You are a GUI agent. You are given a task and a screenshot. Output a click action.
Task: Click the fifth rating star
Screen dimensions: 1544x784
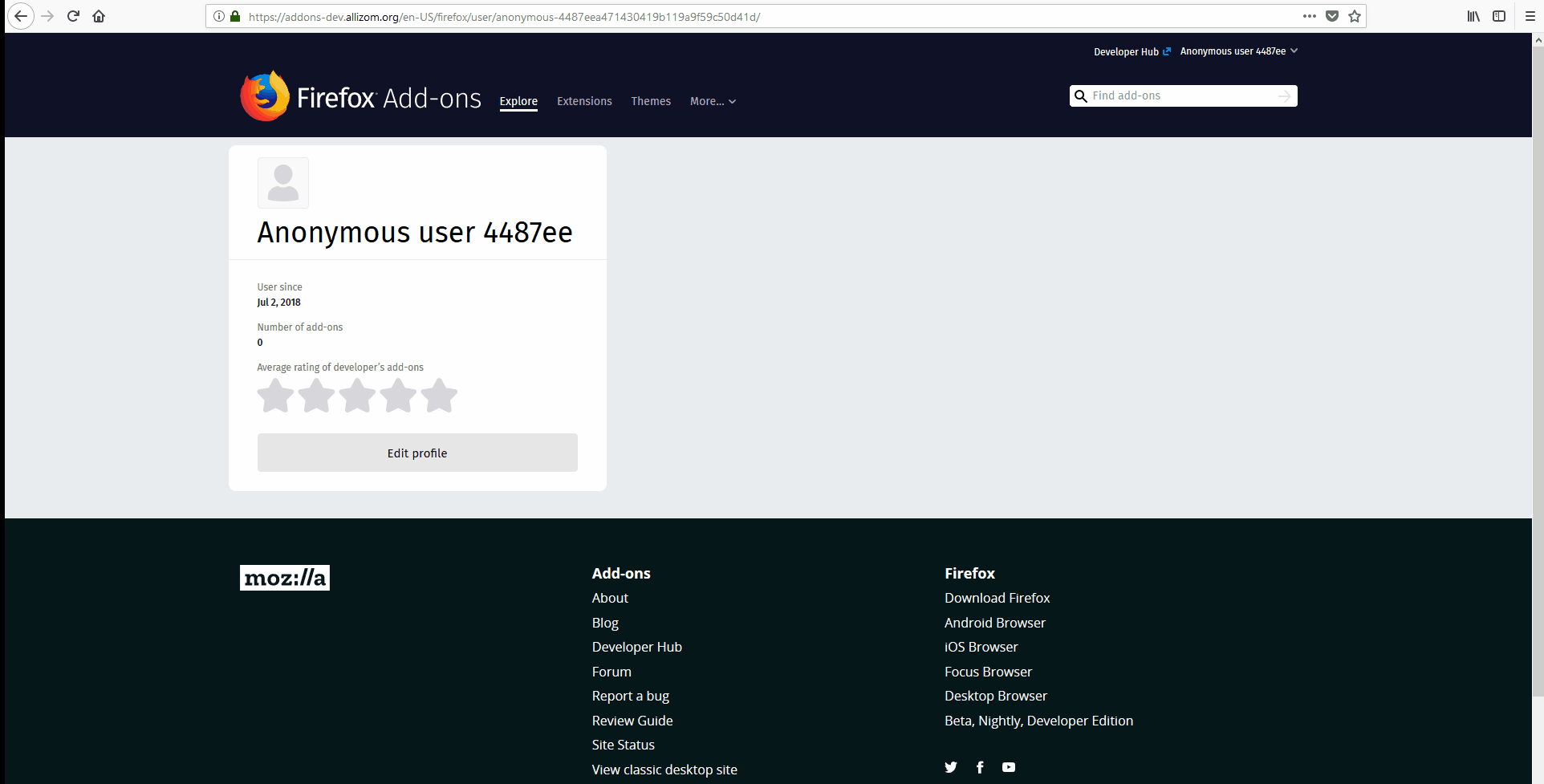click(440, 396)
